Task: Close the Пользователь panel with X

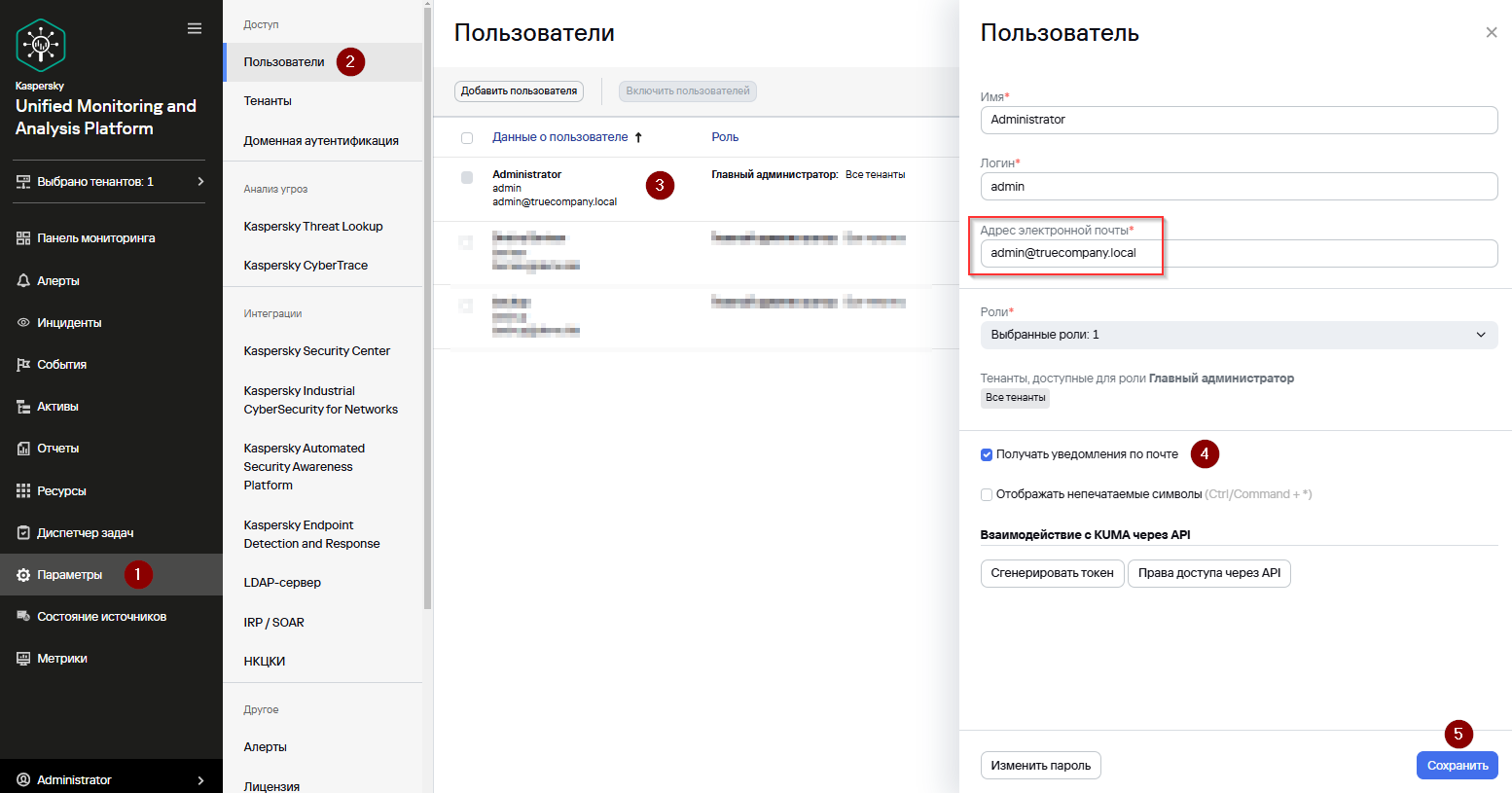Action: tap(1492, 32)
